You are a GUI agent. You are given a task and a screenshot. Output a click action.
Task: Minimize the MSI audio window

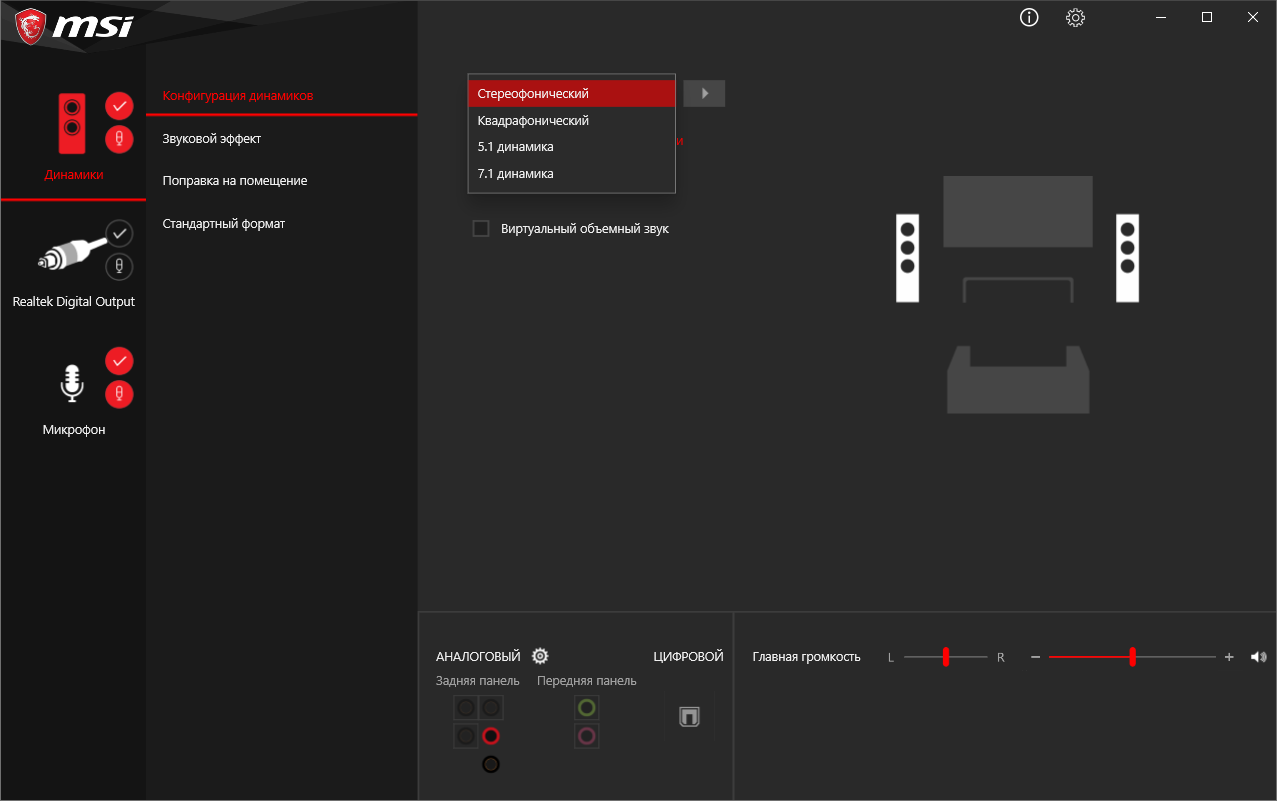tap(1161, 17)
